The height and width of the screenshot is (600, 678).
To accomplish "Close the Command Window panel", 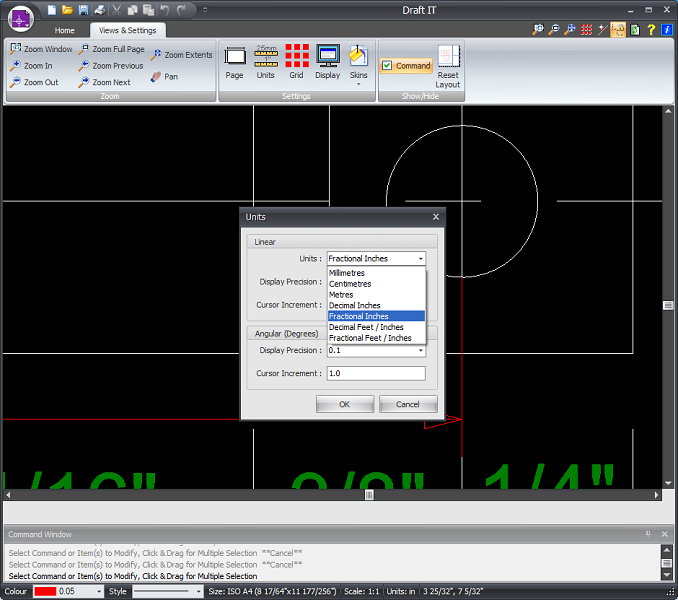I will click(x=665, y=534).
